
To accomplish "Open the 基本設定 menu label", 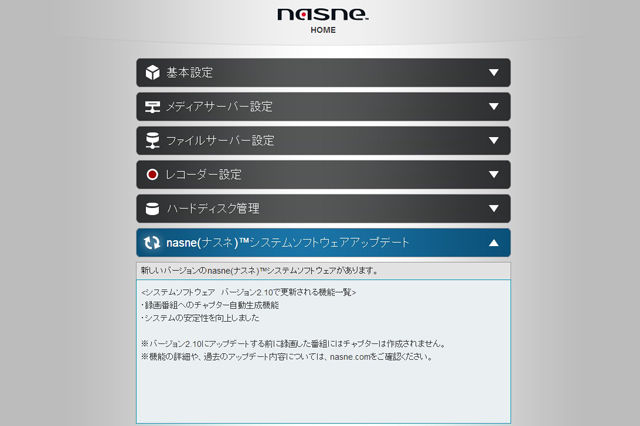I will [189, 73].
